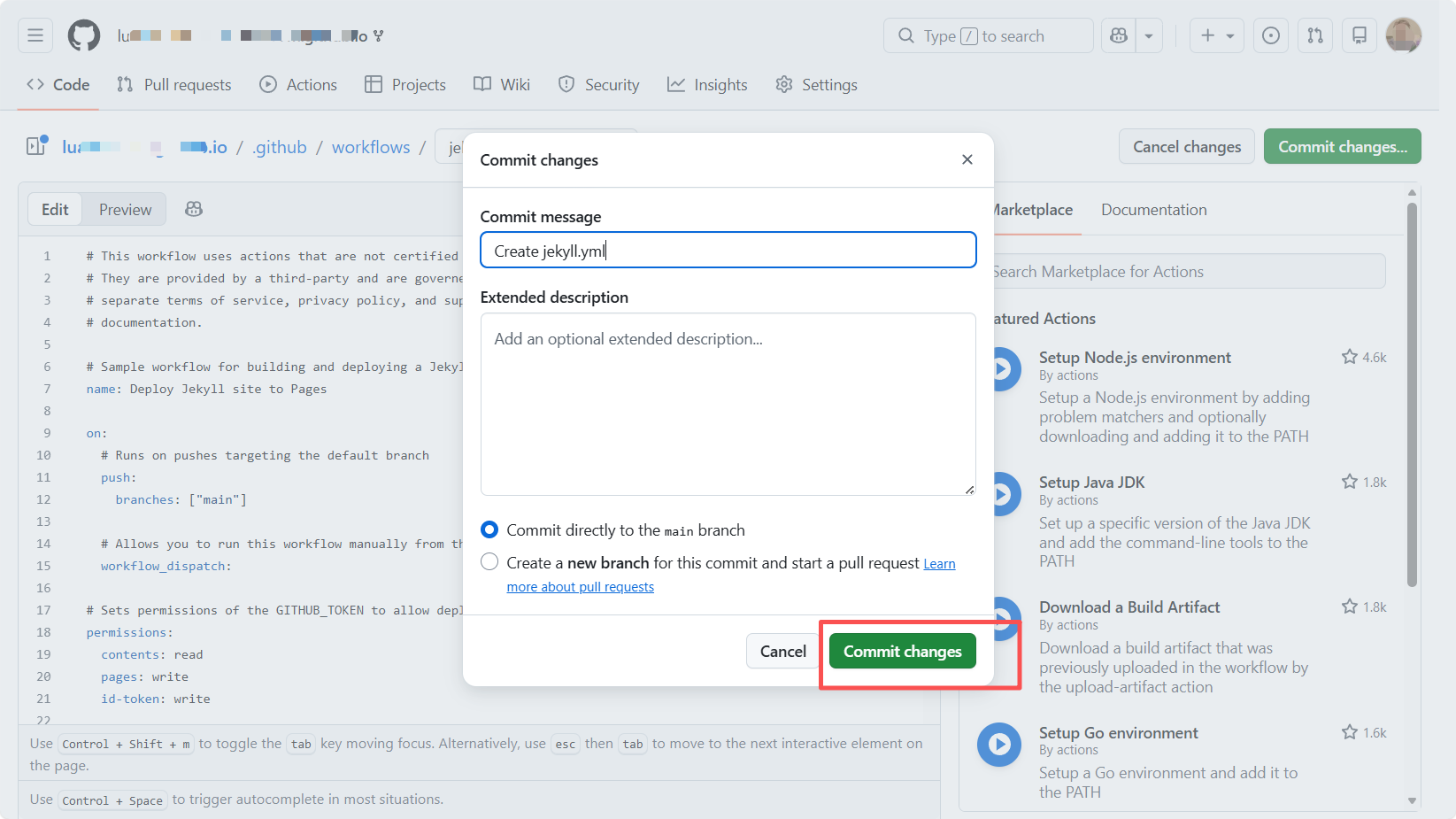Select Commit directly to the main branch
The image size is (1456, 819).
[x=489, y=529]
